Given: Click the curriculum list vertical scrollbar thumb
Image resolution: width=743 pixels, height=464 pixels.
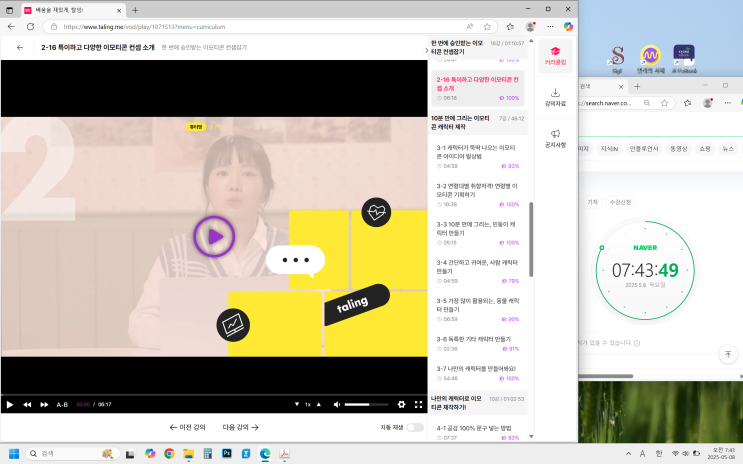Looking at the screenshot, I should [x=531, y=239].
